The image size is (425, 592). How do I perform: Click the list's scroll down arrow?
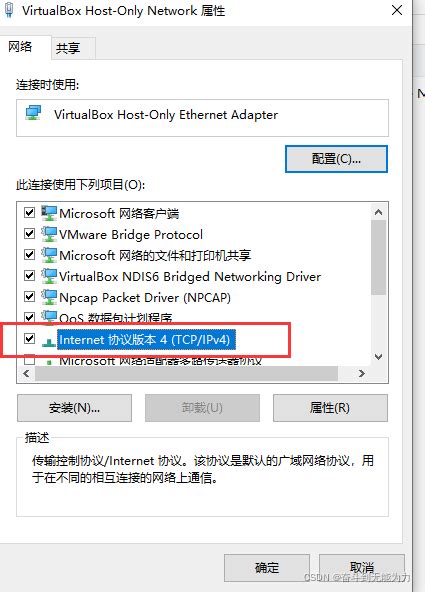point(379,356)
